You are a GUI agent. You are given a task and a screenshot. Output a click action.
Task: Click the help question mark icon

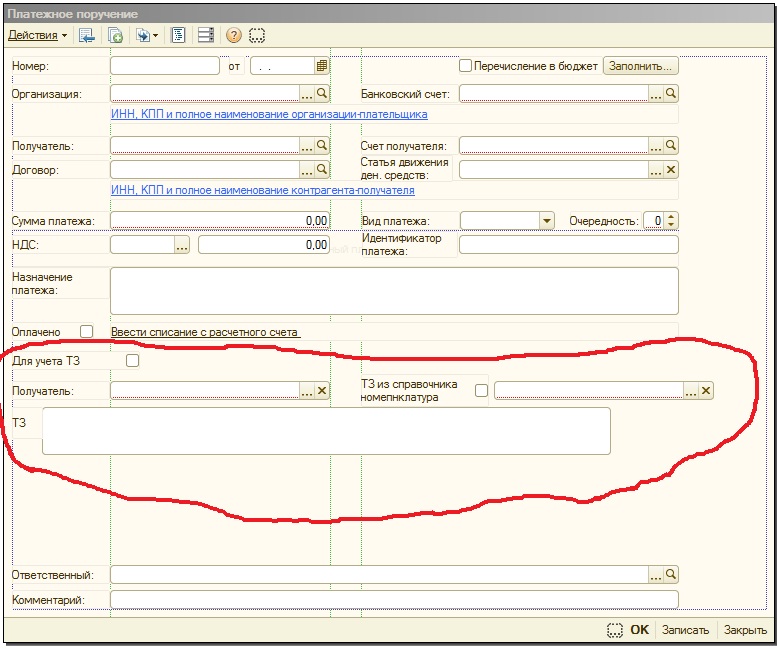pyautogui.click(x=234, y=35)
